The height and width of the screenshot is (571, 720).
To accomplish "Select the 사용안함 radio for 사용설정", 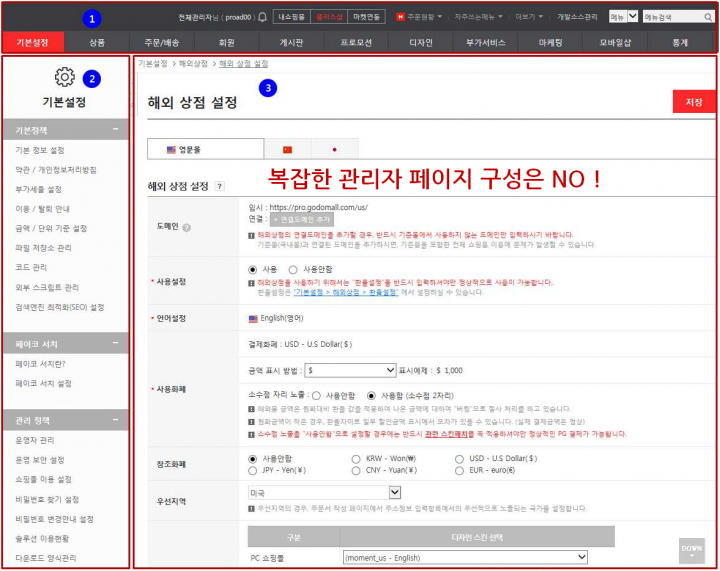I will point(293,269).
